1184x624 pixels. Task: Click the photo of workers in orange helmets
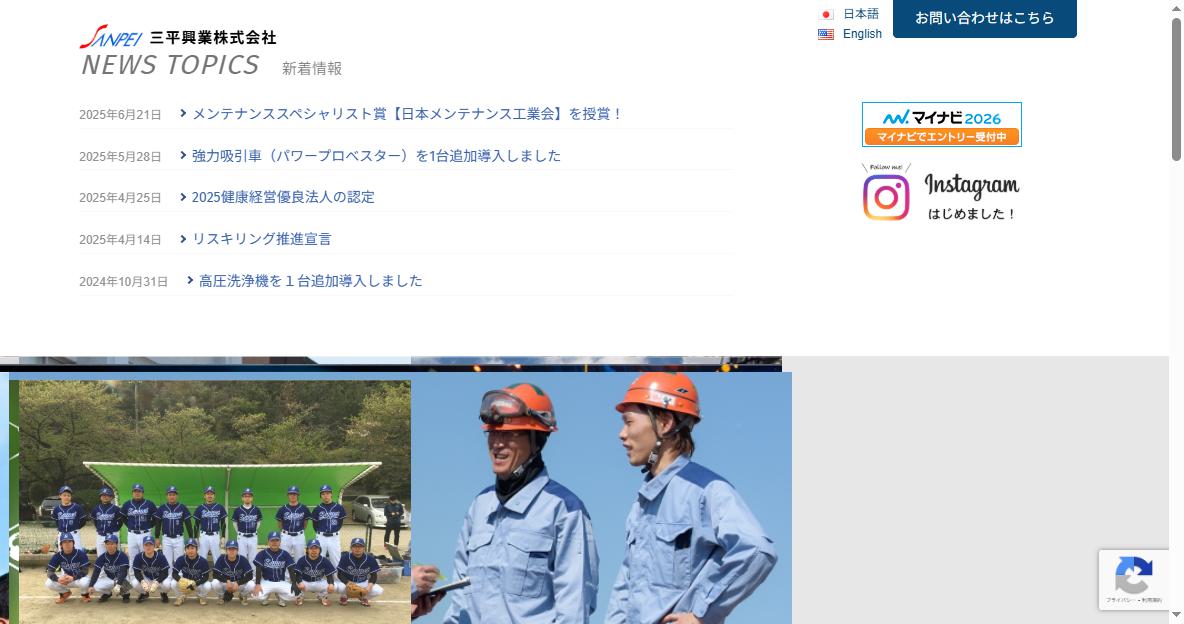601,499
